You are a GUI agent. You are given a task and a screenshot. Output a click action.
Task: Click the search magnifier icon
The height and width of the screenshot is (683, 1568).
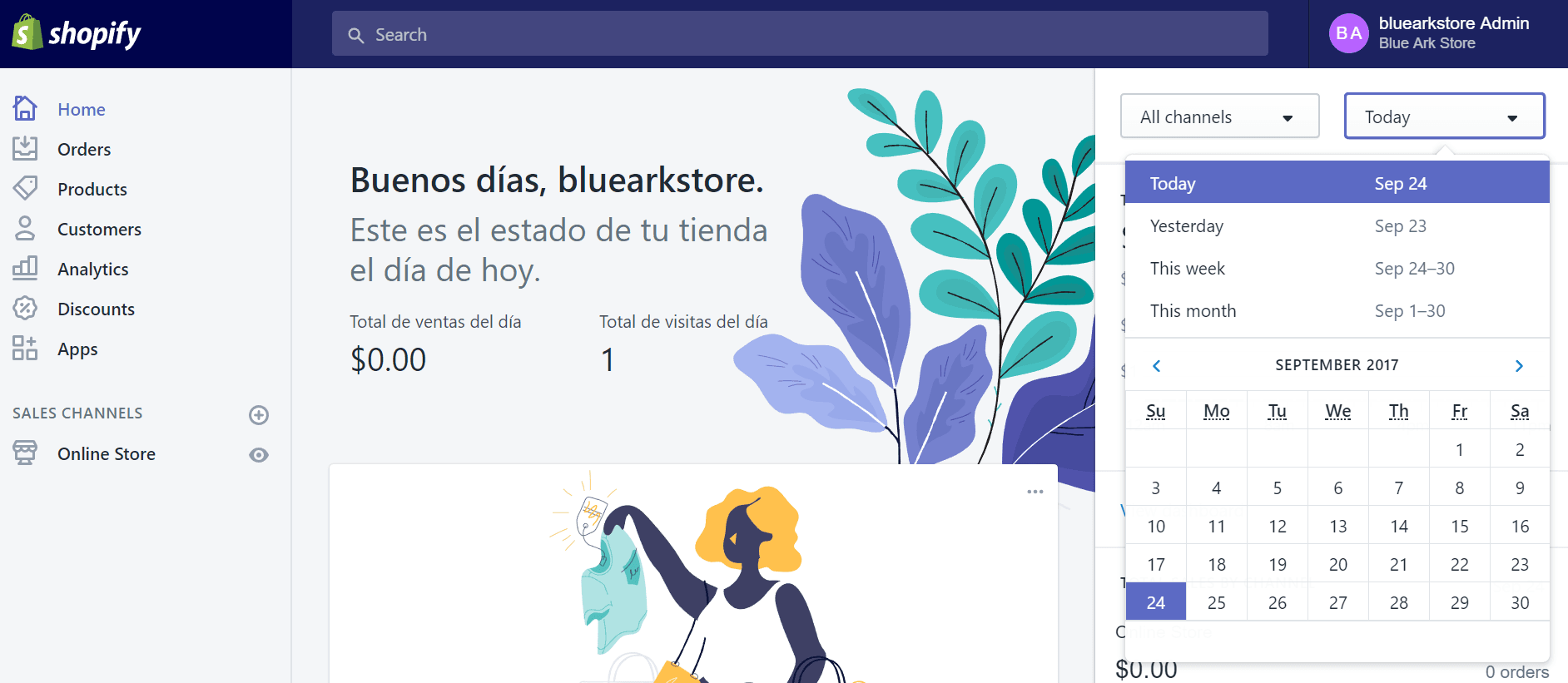[x=356, y=35]
